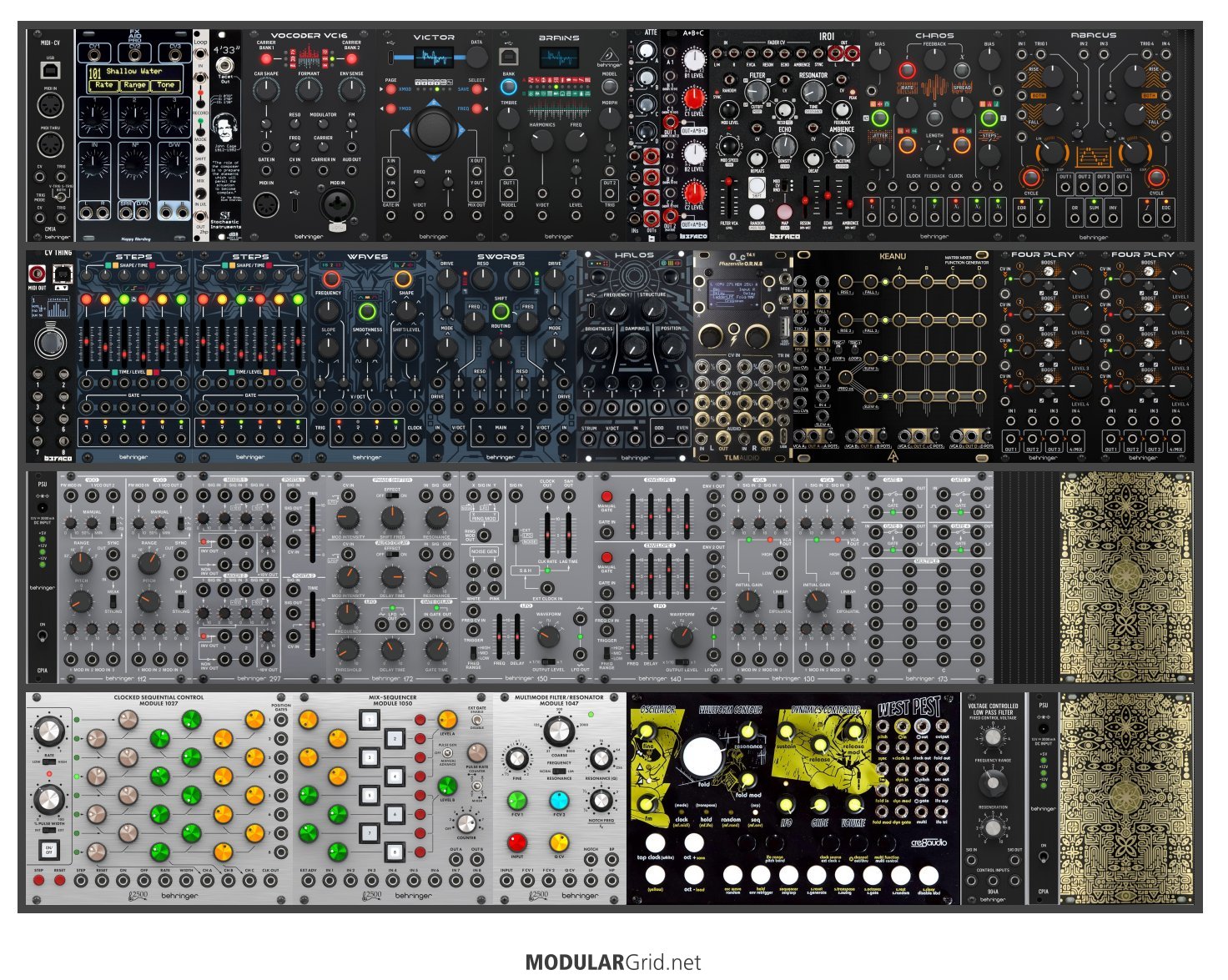
Task: Click the Victor PAGE button
Action: pos(391,88)
